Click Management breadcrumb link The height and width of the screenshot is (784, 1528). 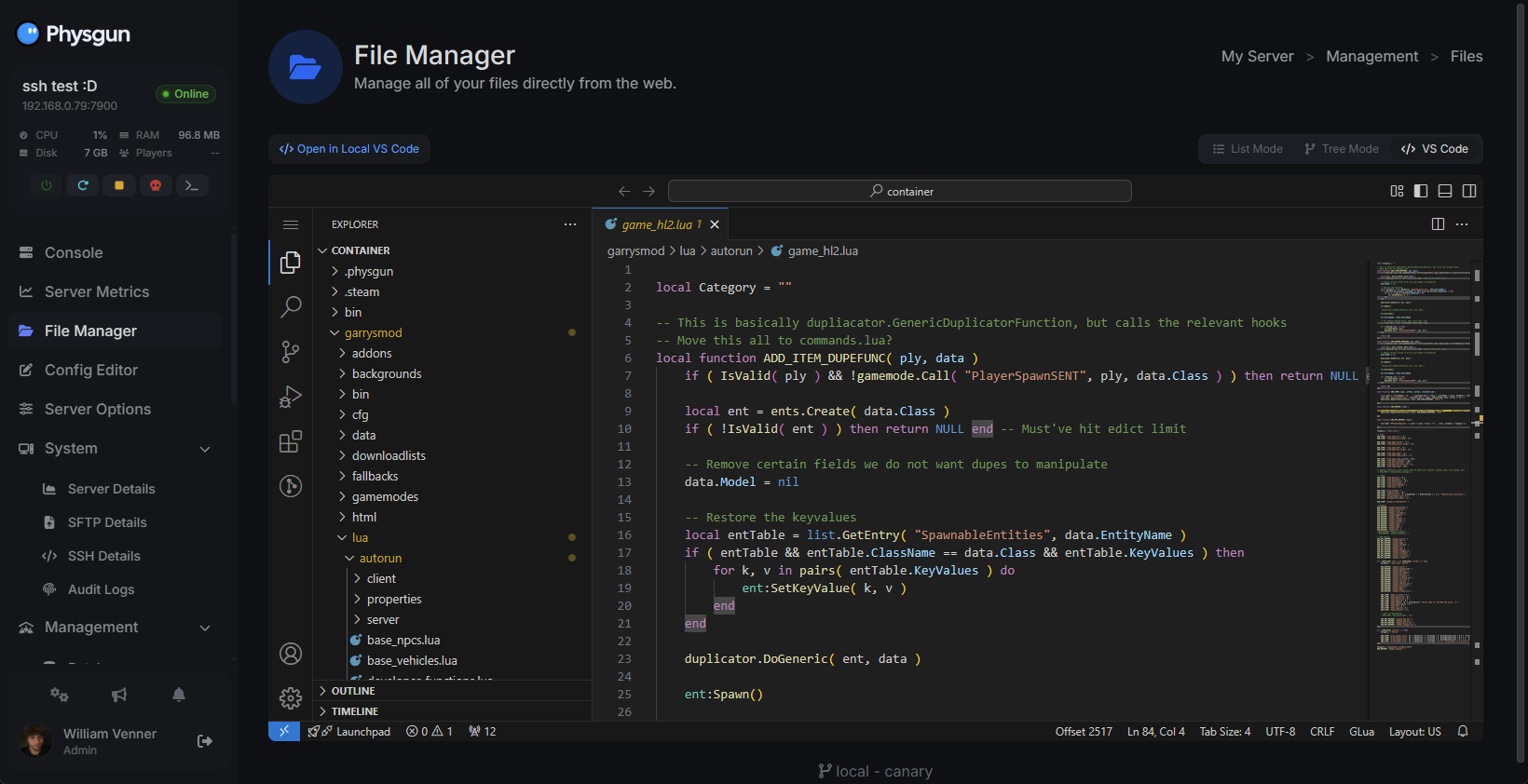[1371, 57]
